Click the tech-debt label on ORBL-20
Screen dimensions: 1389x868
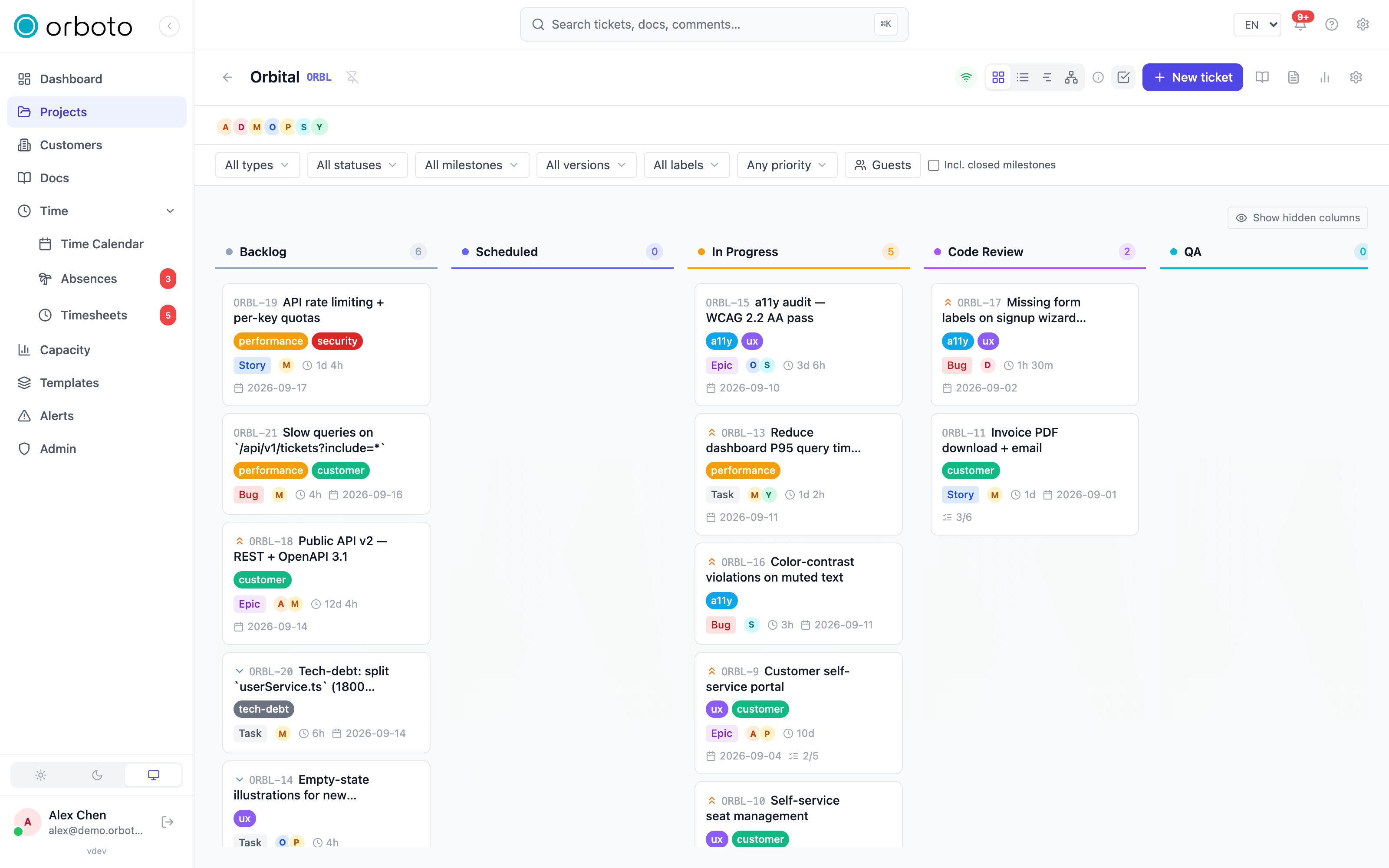pos(263,709)
